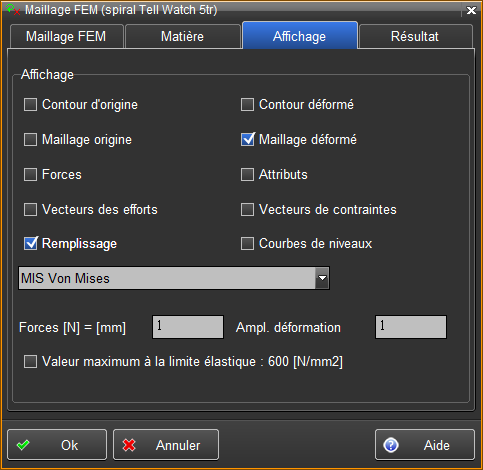Switch to the Maillage FEM tab
The width and height of the screenshot is (483, 470).
[66, 36]
